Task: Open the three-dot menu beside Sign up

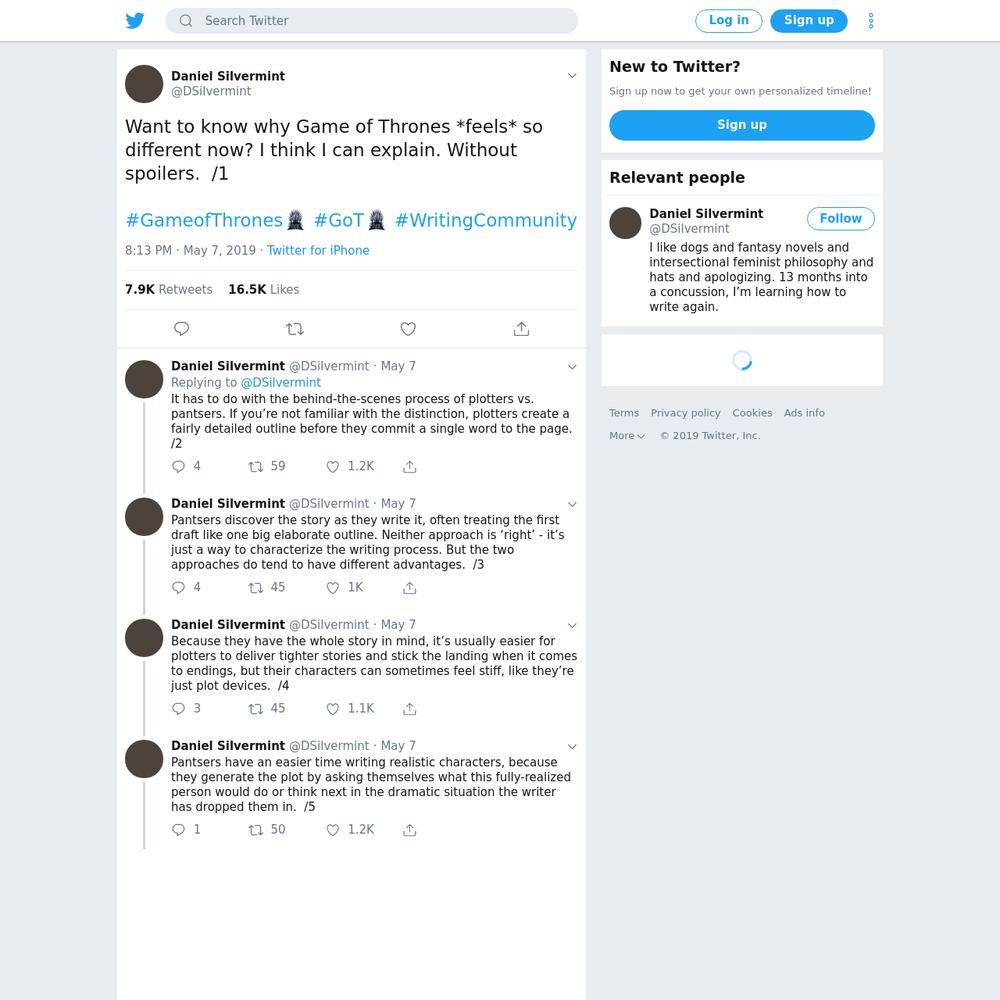Action: point(871,20)
